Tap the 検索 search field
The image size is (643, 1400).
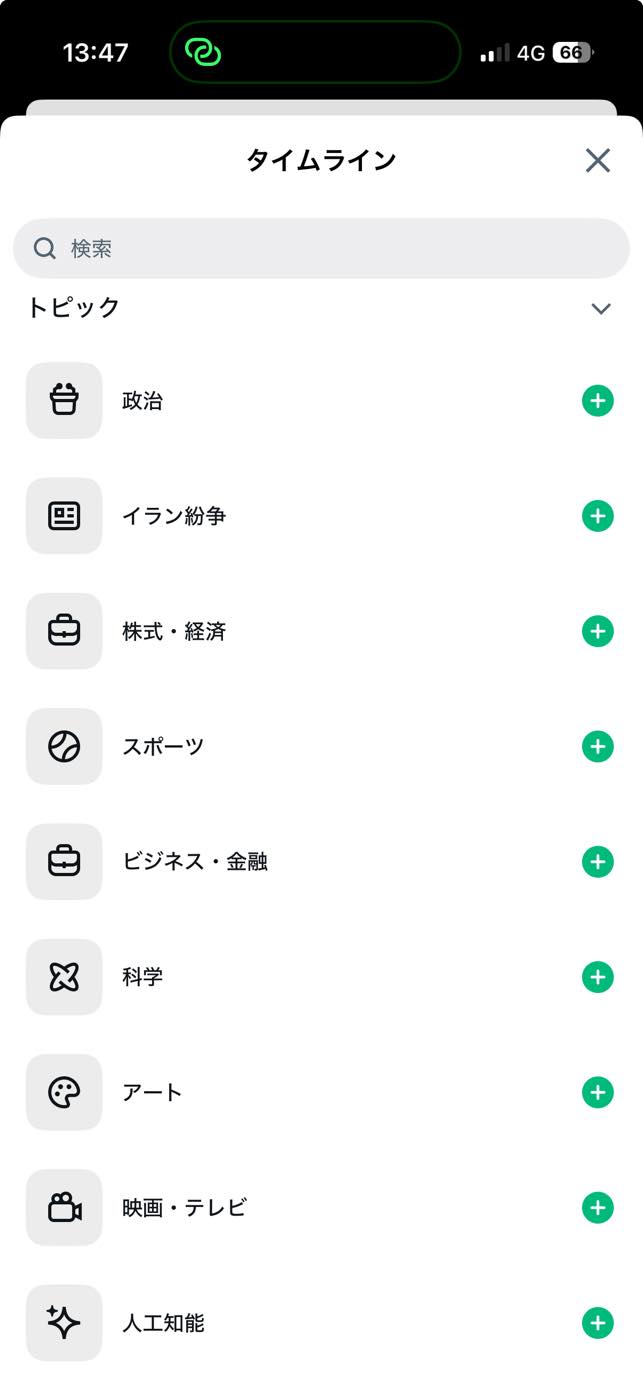click(x=321, y=248)
